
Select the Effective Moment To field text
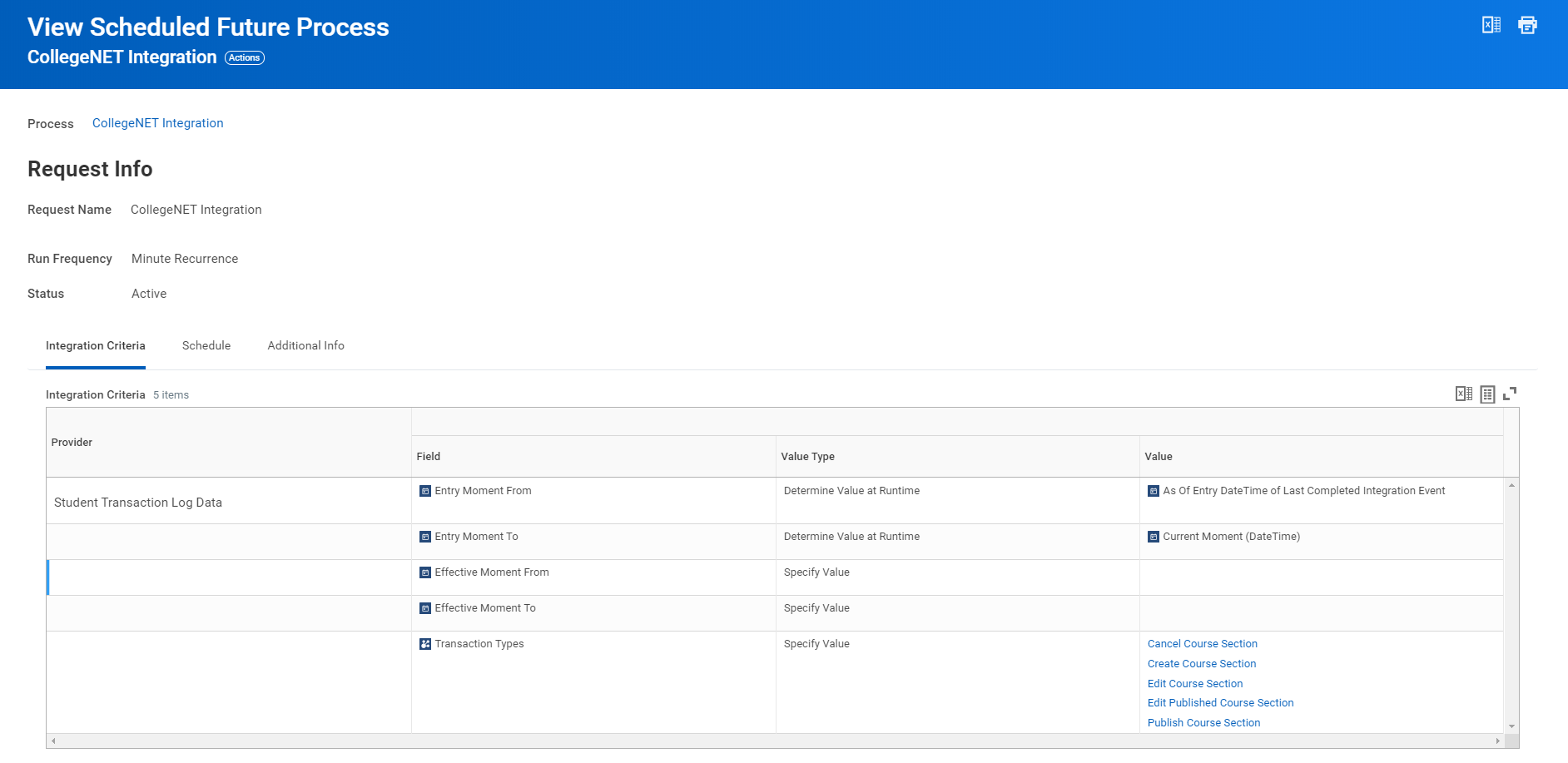click(x=485, y=608)
